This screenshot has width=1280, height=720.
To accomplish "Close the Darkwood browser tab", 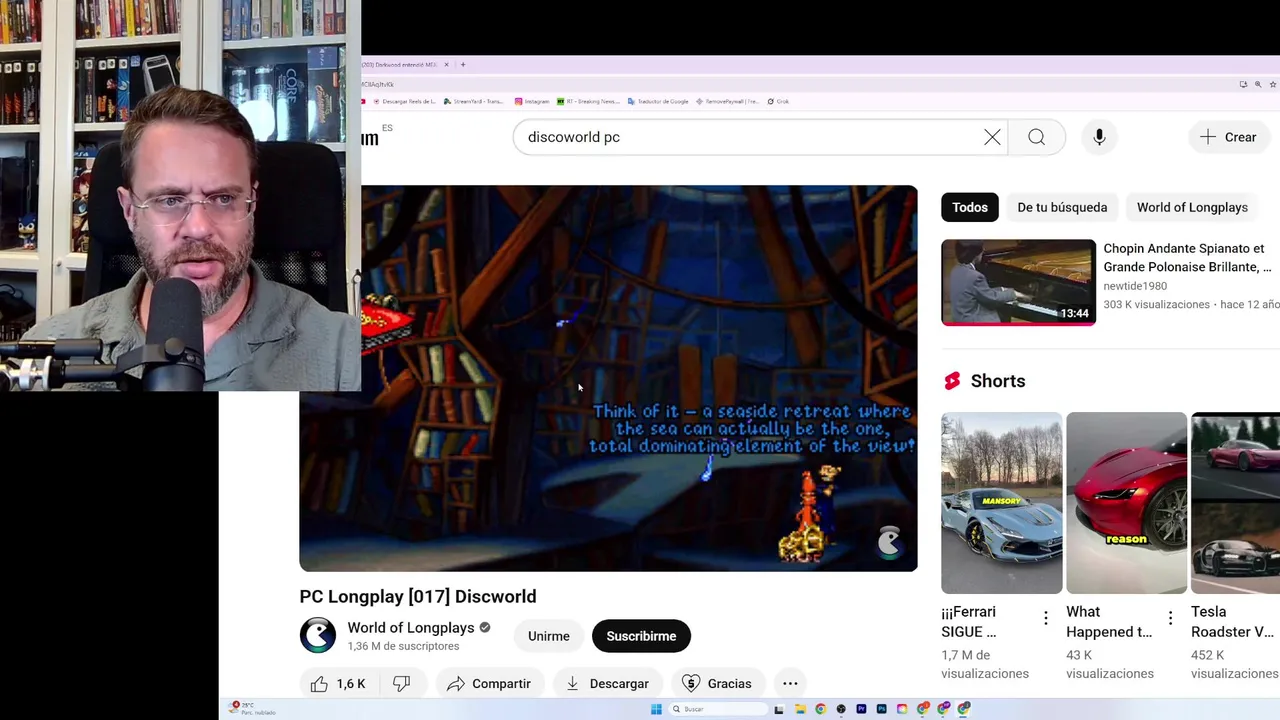I will (x=446, y=65).
